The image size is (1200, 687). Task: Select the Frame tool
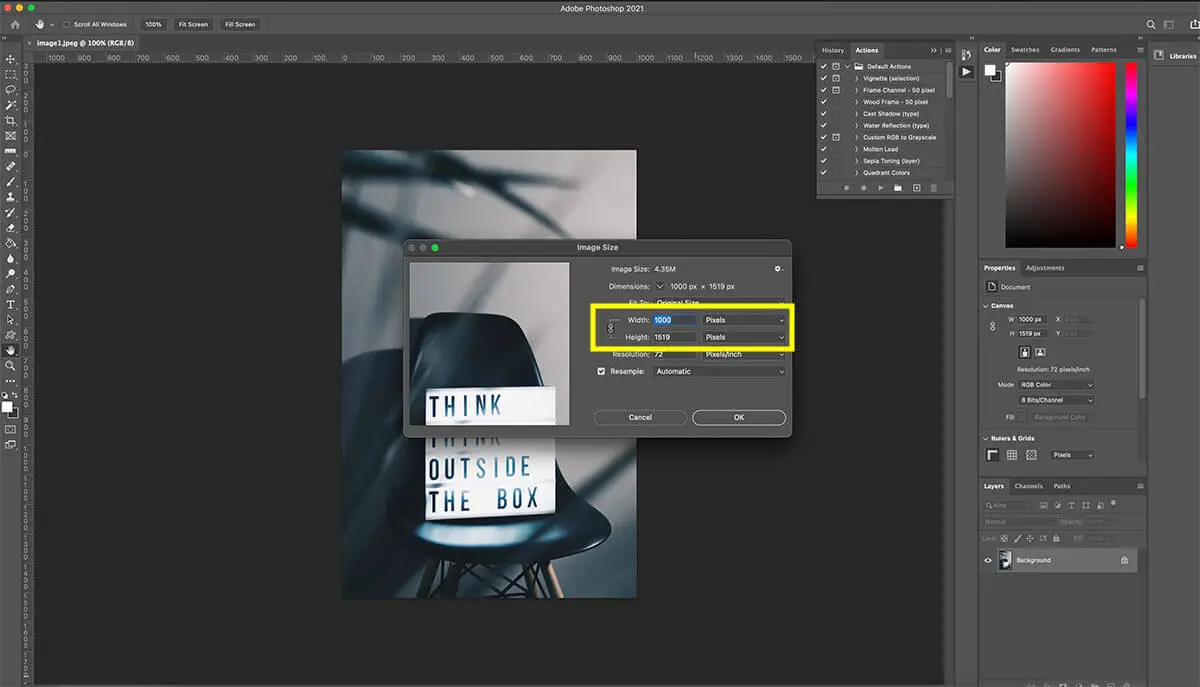click(11, 135)
